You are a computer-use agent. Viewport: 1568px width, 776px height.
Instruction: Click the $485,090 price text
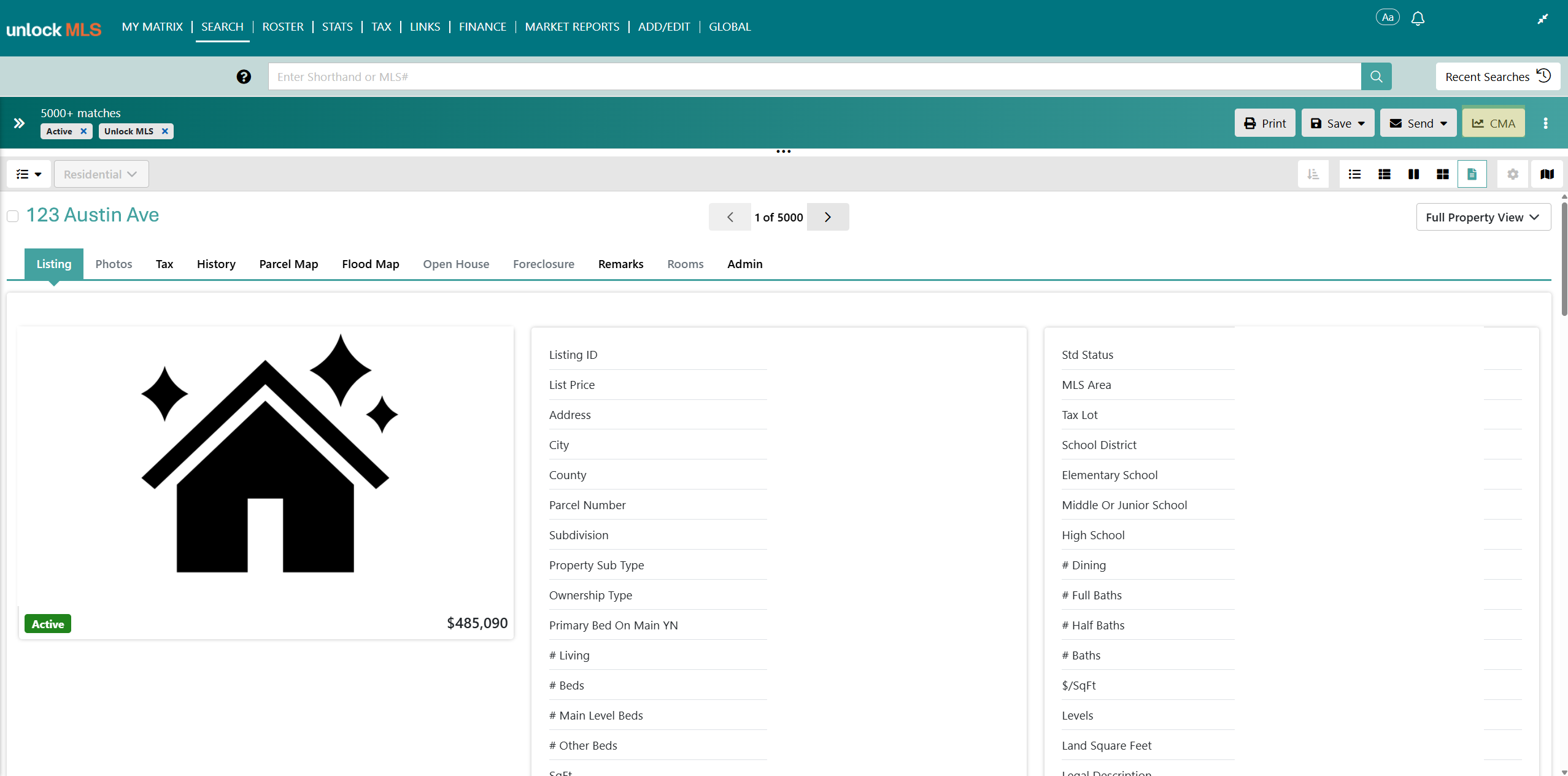click(x=477, y=623)
